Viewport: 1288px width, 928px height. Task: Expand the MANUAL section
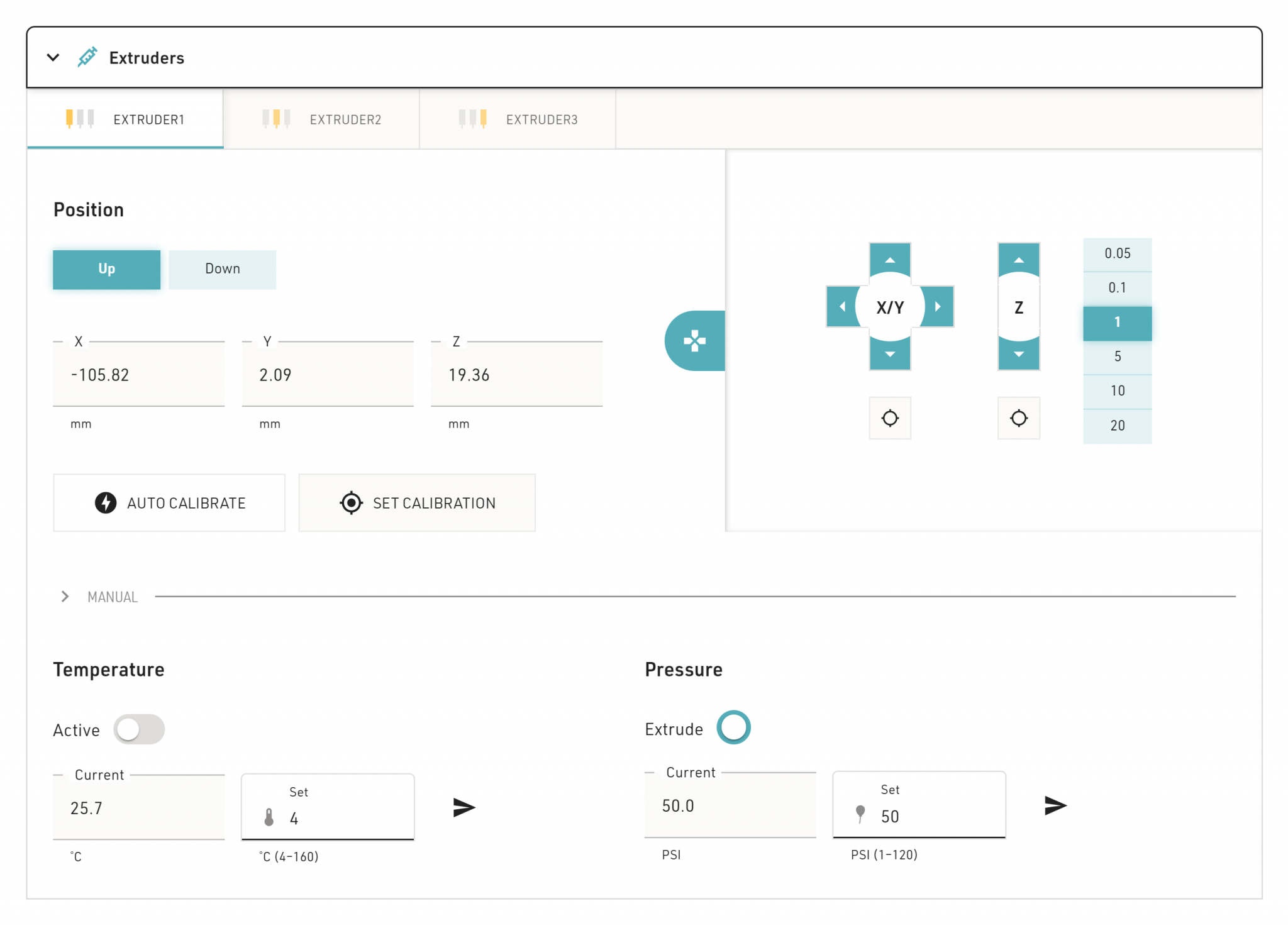point(65,597)
